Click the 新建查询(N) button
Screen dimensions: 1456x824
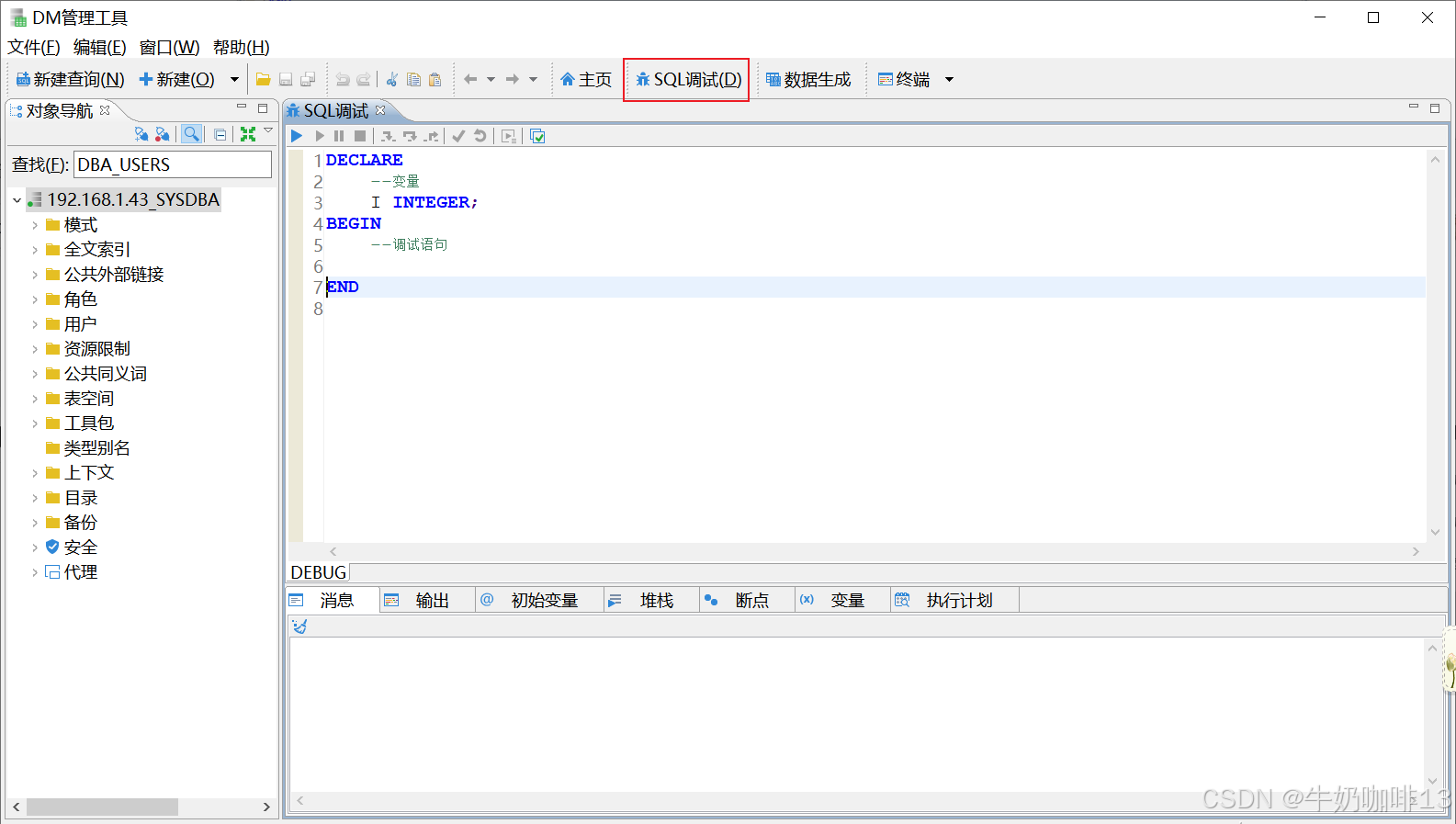pyautogui.click(x=70, y=80)
